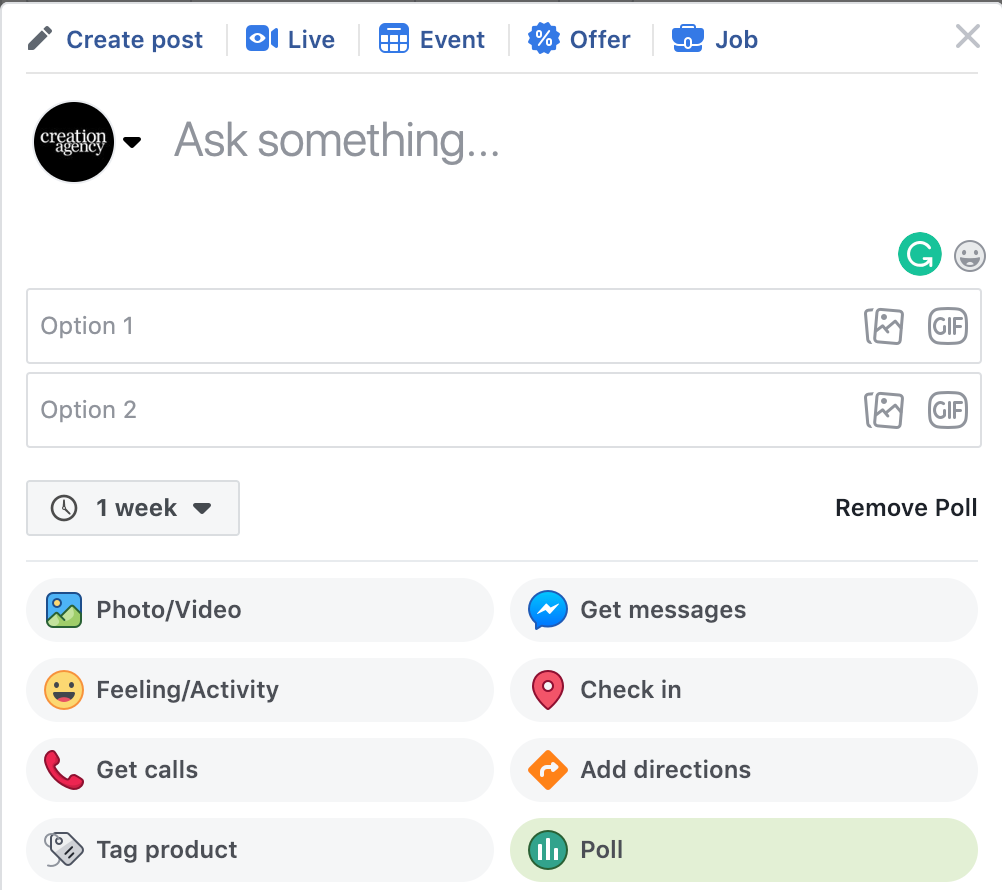The width and height of the screenshot is (1002, 890).
Task: Click the Check in button
Action: click(x=743, y=690)
